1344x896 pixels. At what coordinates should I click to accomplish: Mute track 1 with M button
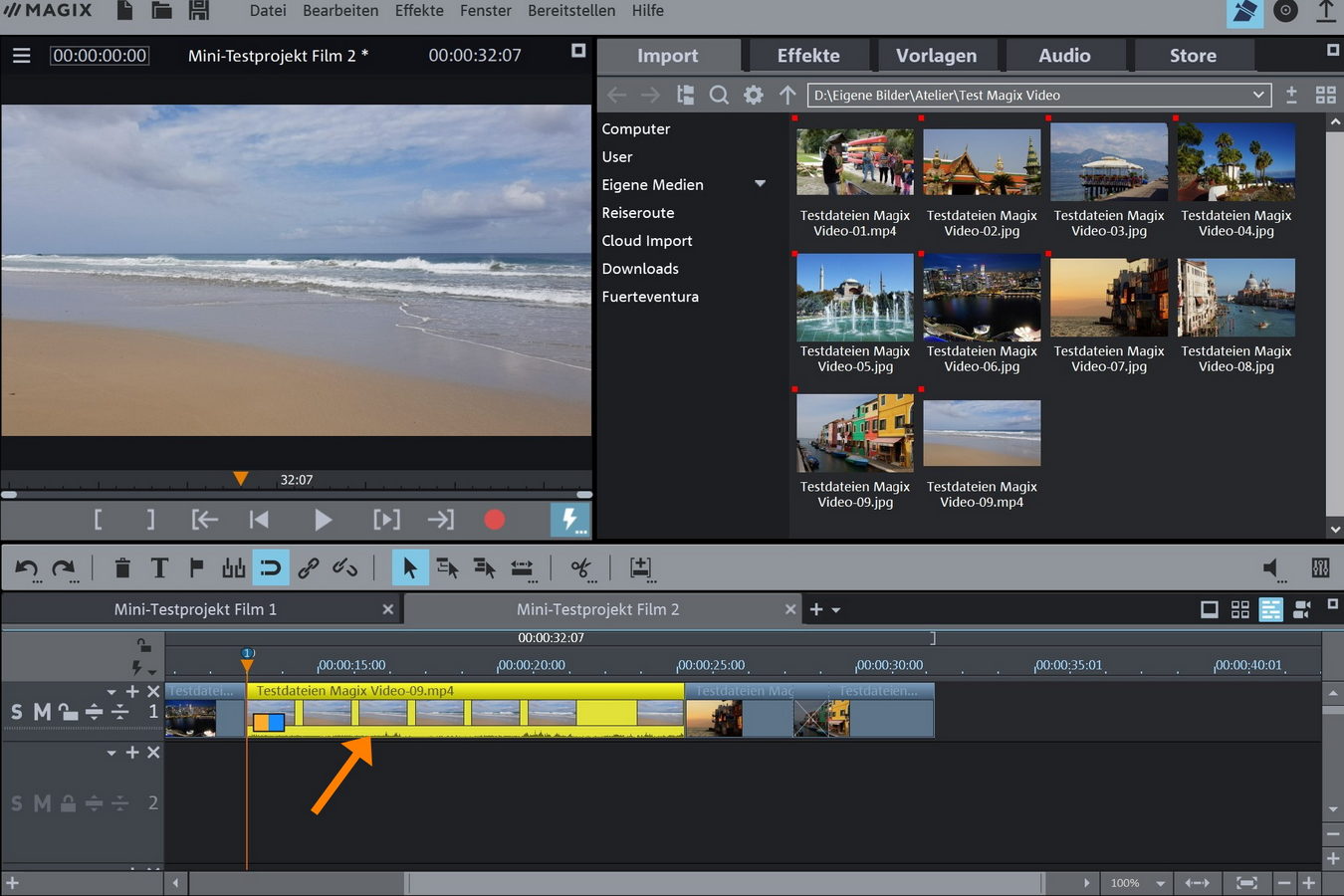coord(42,712)
